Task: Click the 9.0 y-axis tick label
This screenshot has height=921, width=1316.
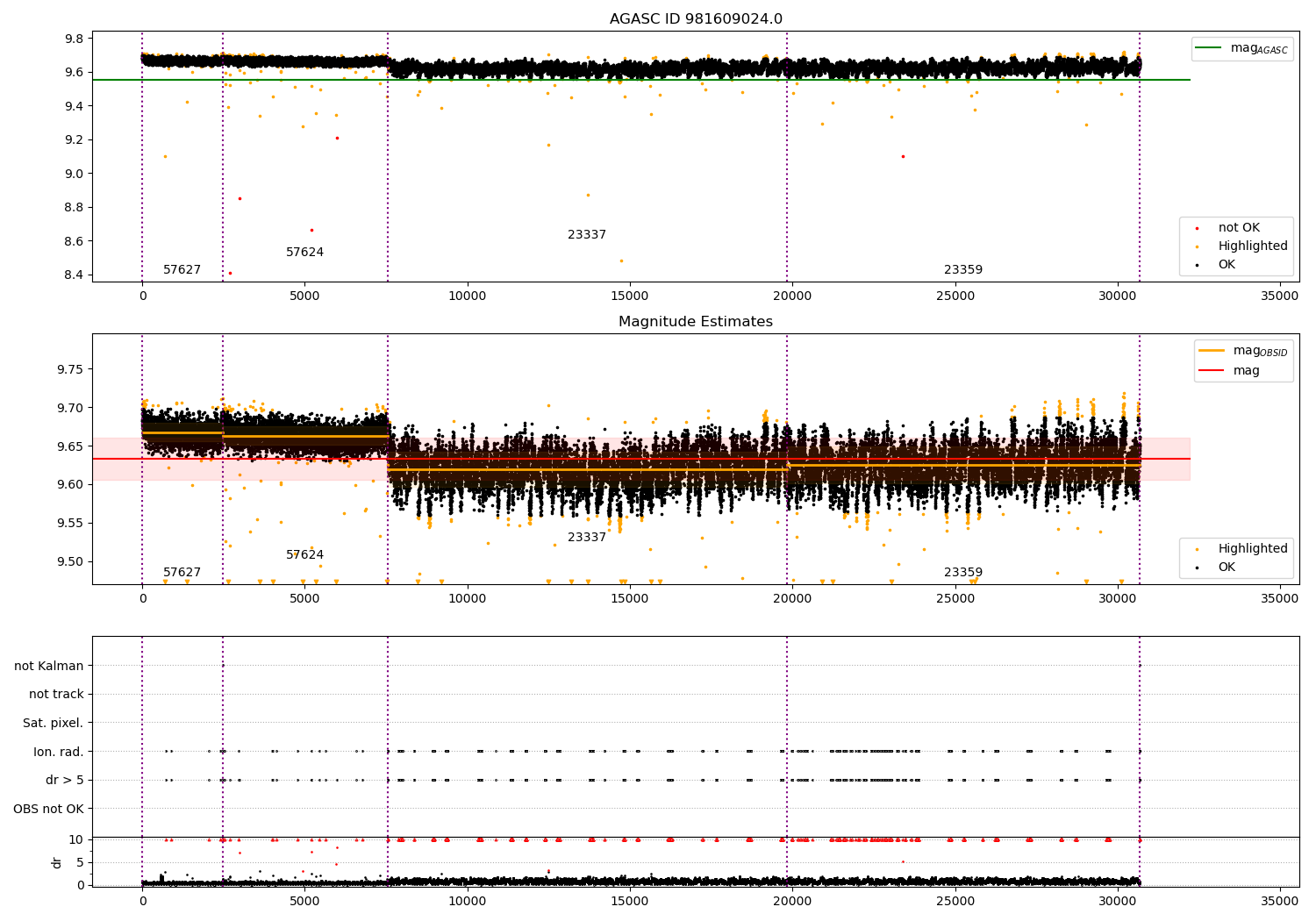Action: (x=75, y=174)
